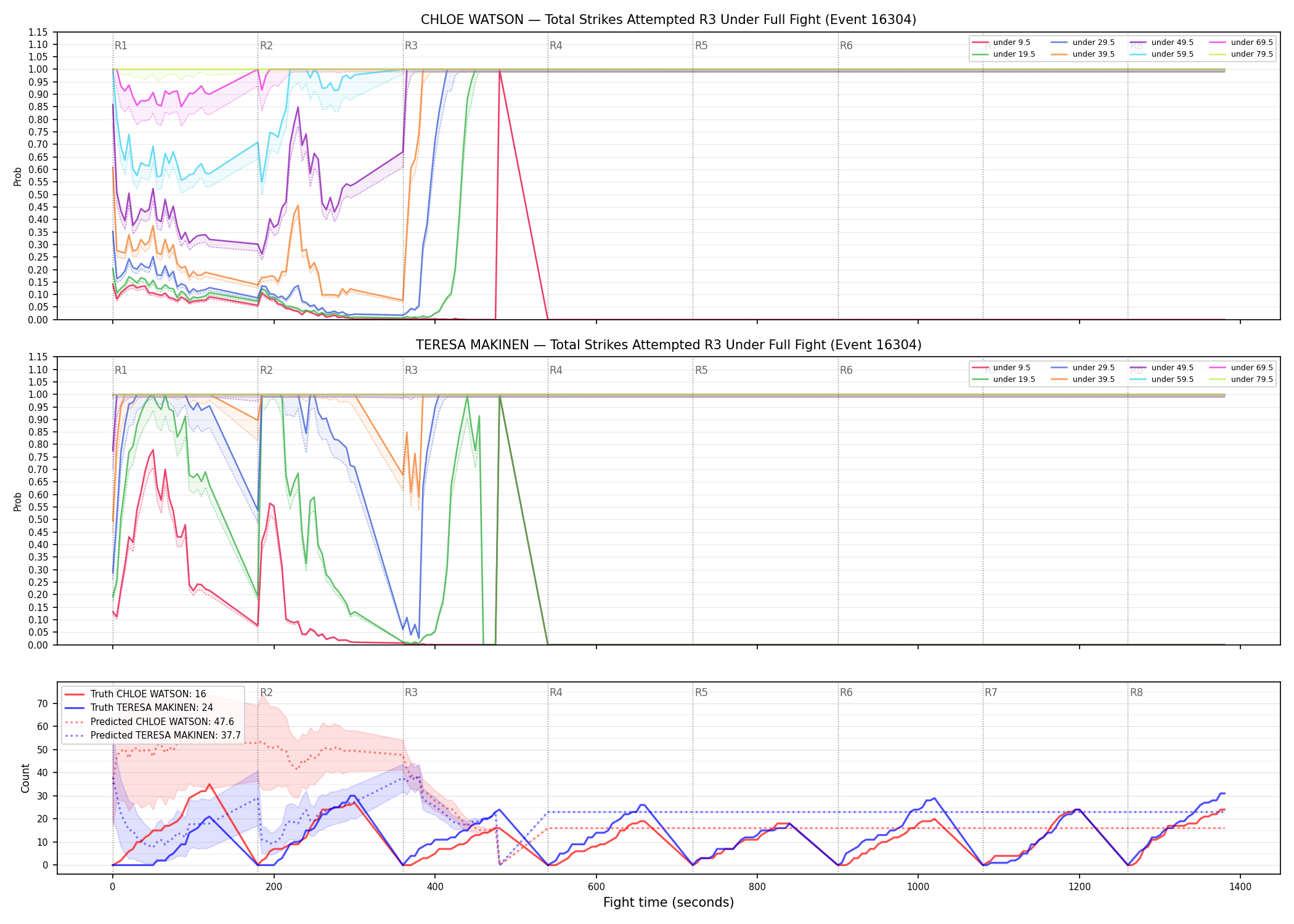Click x-axis tick label 1000
Viewport: 1294px width, 924px height.
918,887
